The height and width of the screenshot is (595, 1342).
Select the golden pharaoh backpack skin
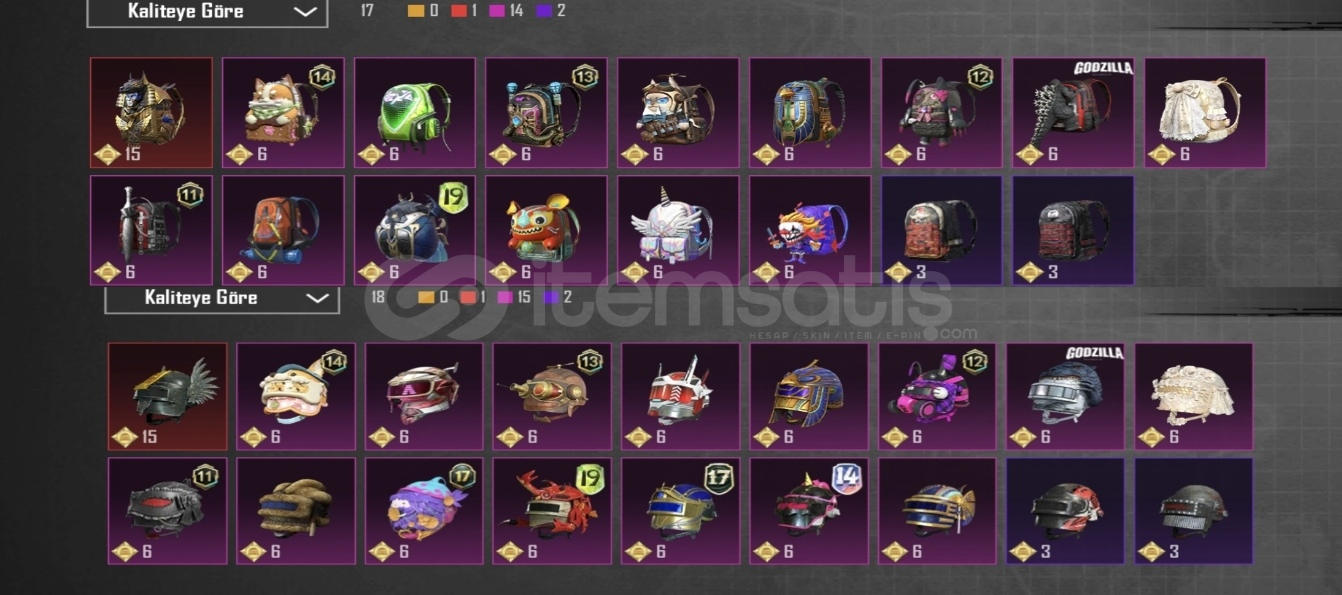click(x=151, y=112)
